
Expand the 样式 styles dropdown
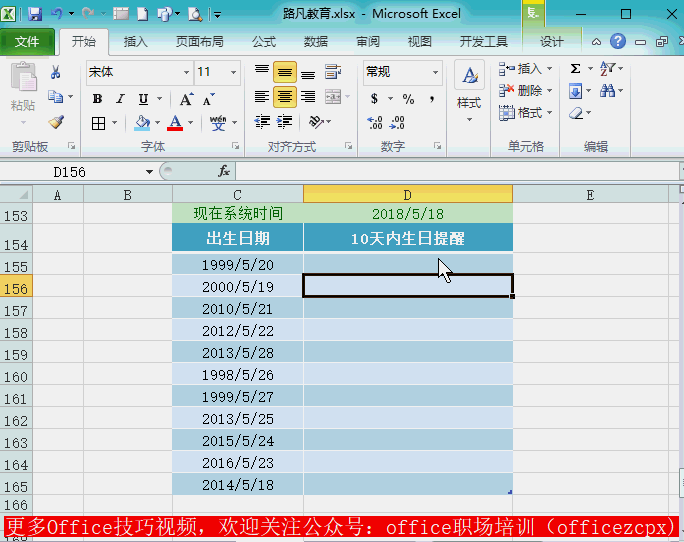[469, 120]
